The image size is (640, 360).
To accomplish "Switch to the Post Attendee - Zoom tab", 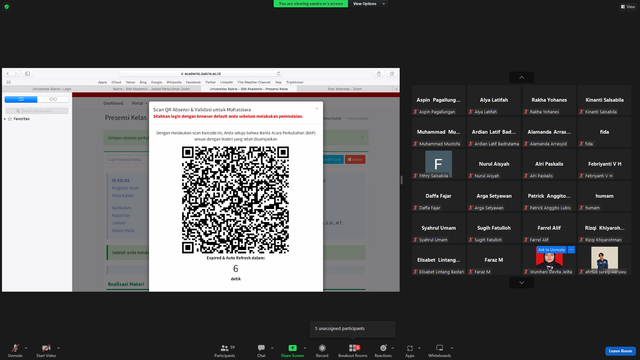I will coord(345,89).
